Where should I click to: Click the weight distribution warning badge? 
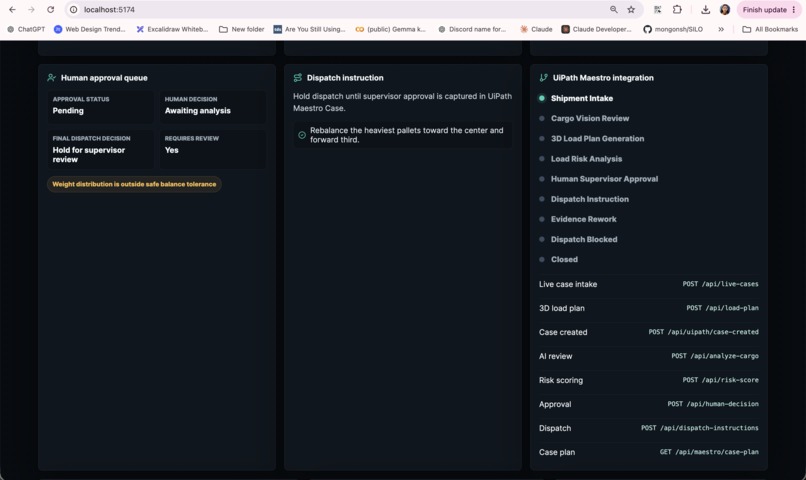(x=134, y=184)
